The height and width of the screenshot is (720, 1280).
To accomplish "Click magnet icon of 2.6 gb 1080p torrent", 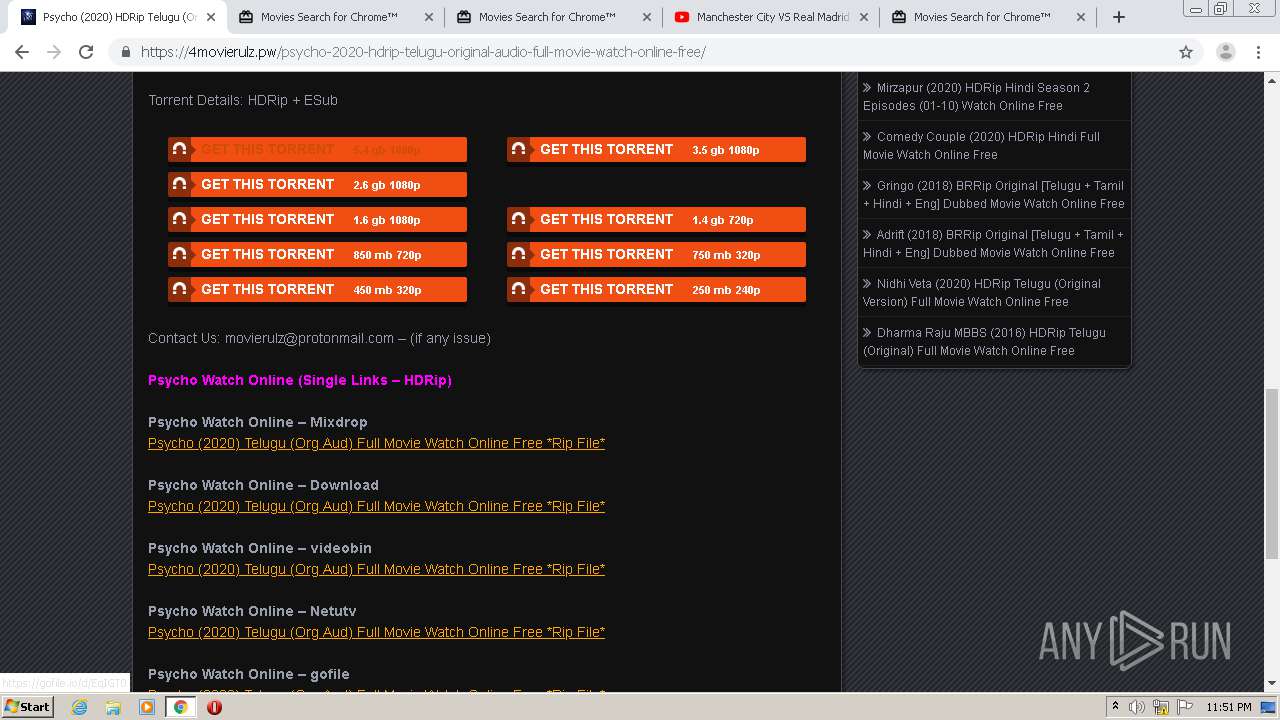I will (179, 184).
